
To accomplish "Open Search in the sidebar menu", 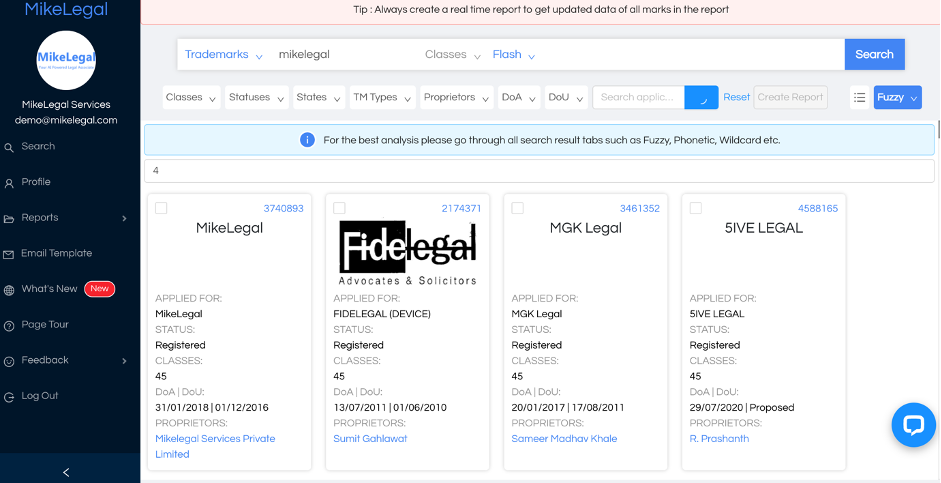I will point(38,146).
